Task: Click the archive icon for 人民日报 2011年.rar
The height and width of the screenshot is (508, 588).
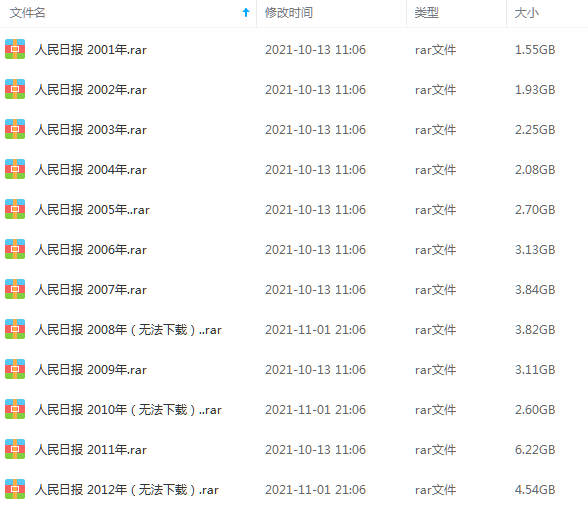Action: [x=15, y=449]
